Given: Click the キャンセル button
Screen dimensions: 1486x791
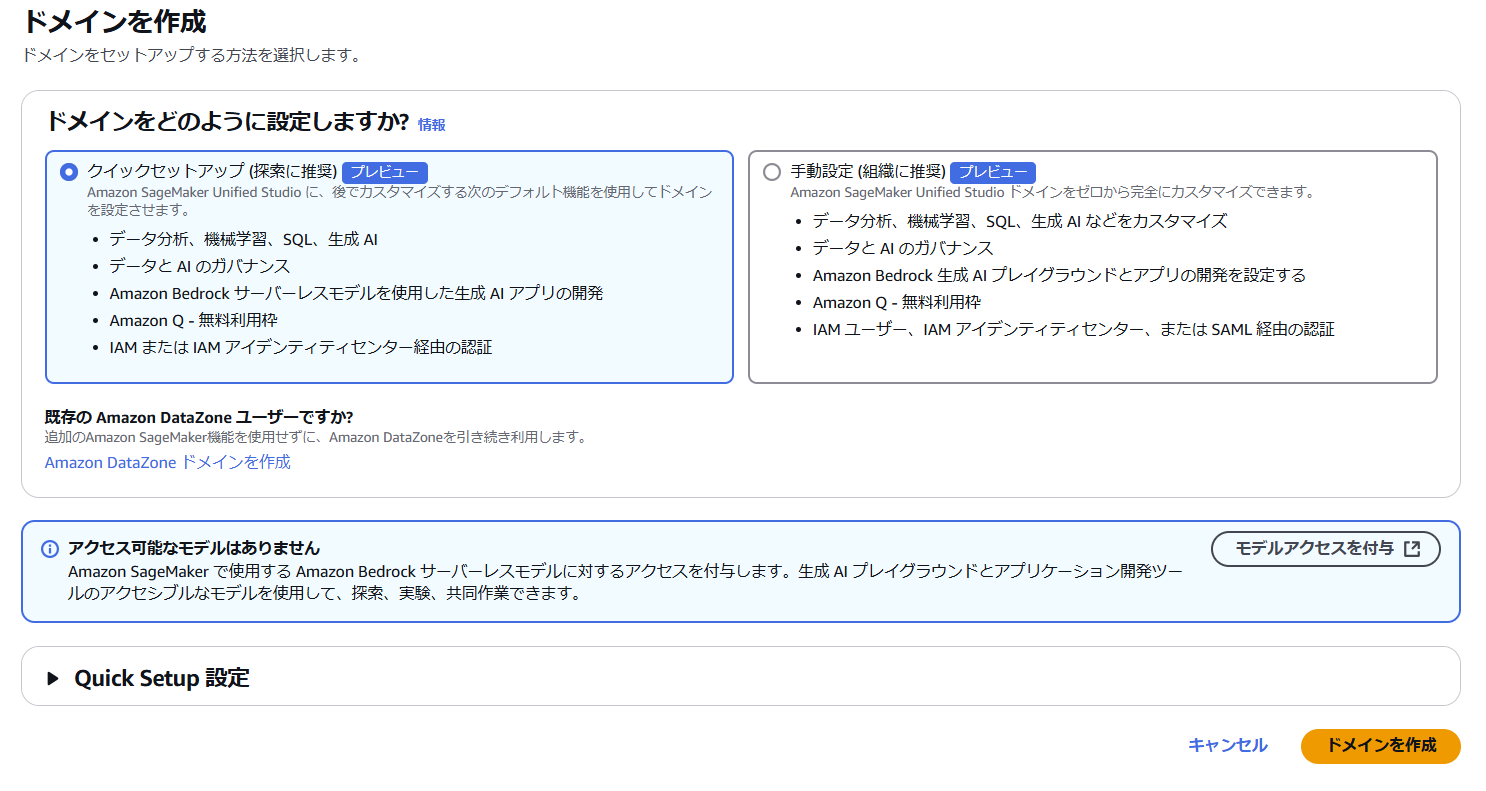Looking at the screenshot, I should click(1228, 745).
